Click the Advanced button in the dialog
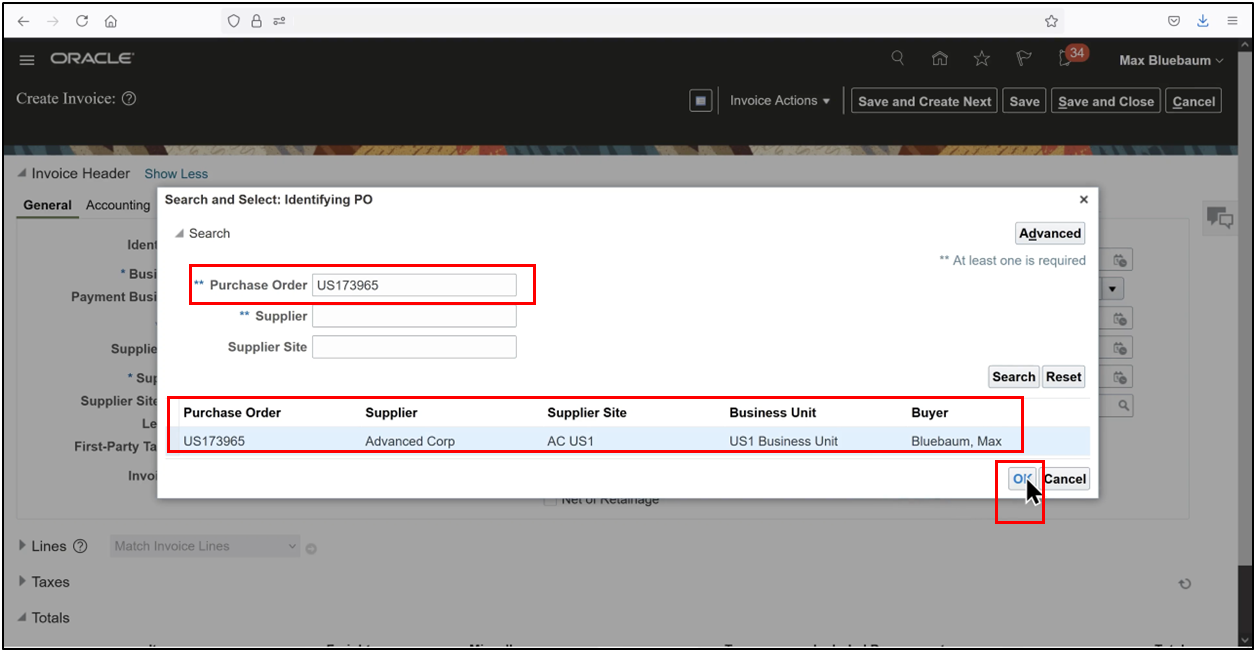The width and height of the screenshot is (1256, 652). (x=1049, y=233)
